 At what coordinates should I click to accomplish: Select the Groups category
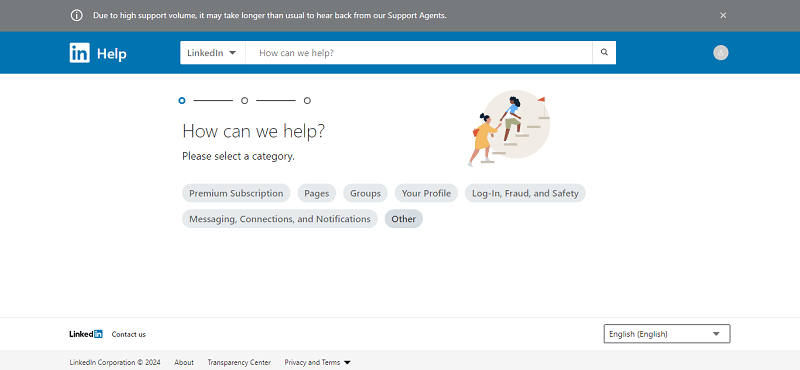tap(365, 193)
